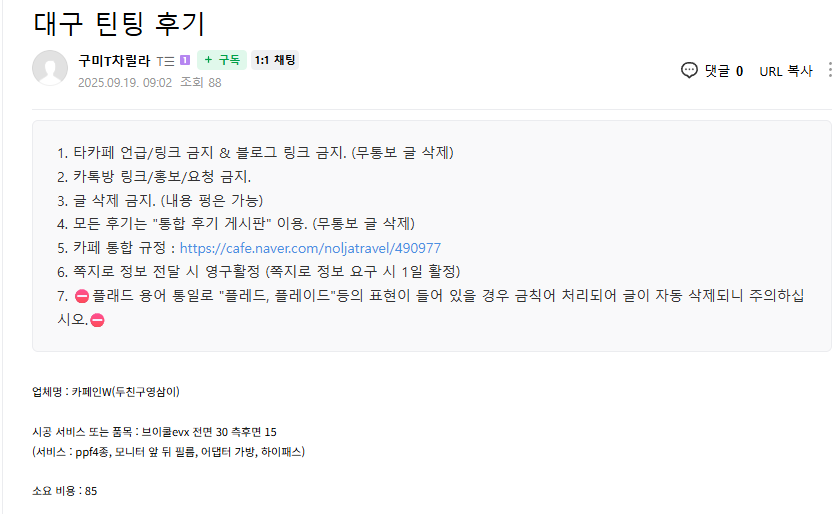838x514 pixels.
Task: Click the 소요 비용 : 85 line
Action: (x=64, y=491)
